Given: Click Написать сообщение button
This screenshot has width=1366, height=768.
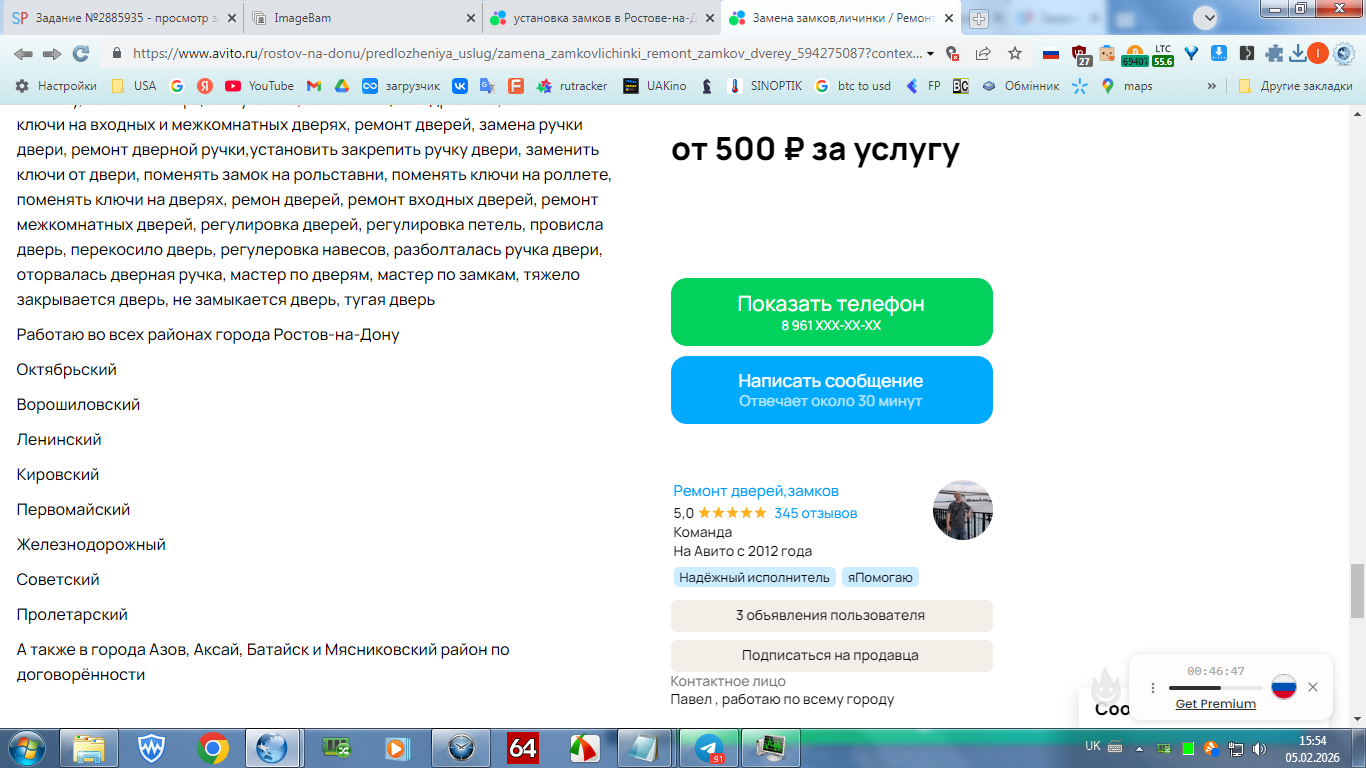Looking at the screenshot, I should point(832,390).
